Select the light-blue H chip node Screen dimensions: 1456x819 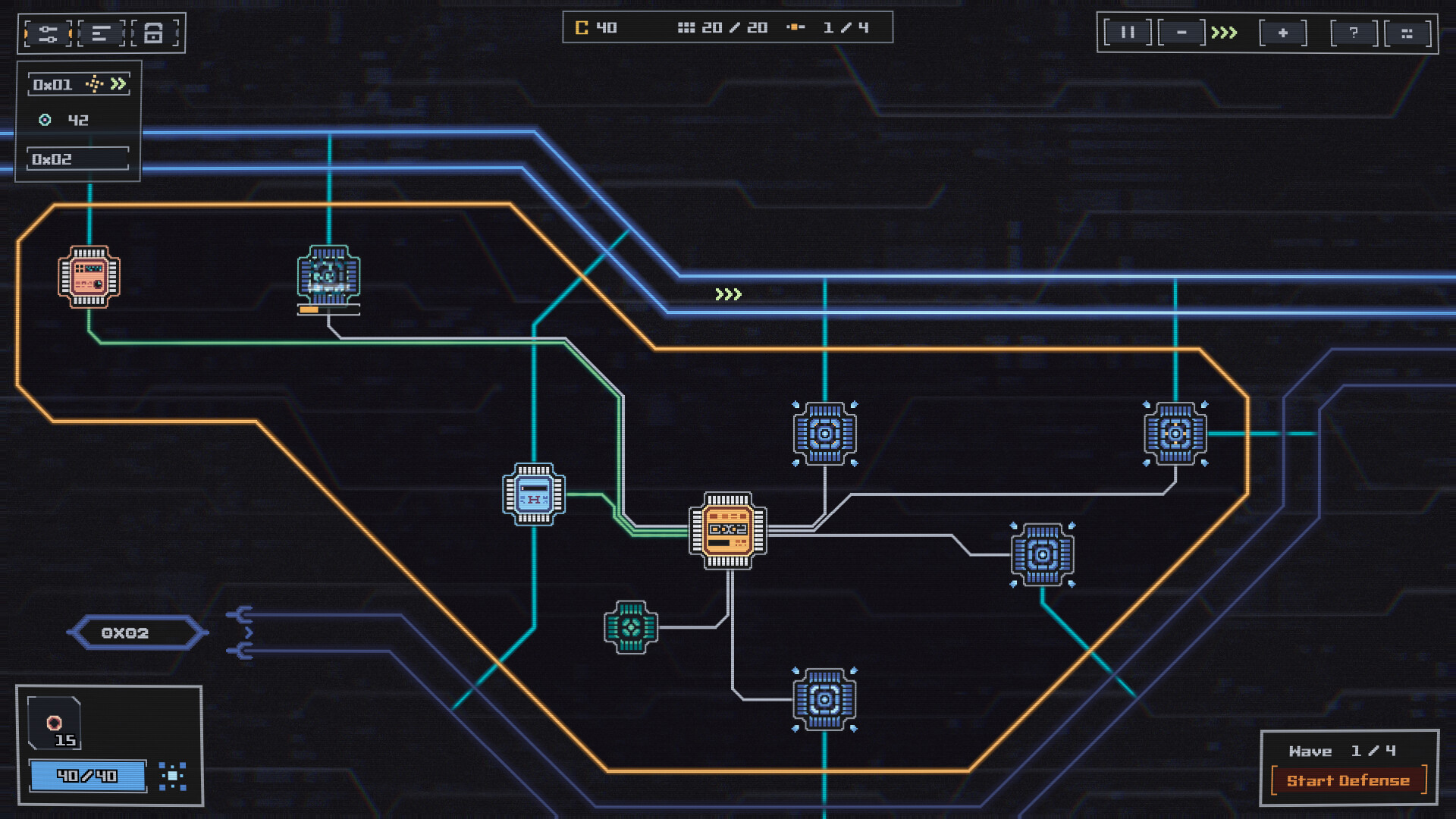click(534, 494)
